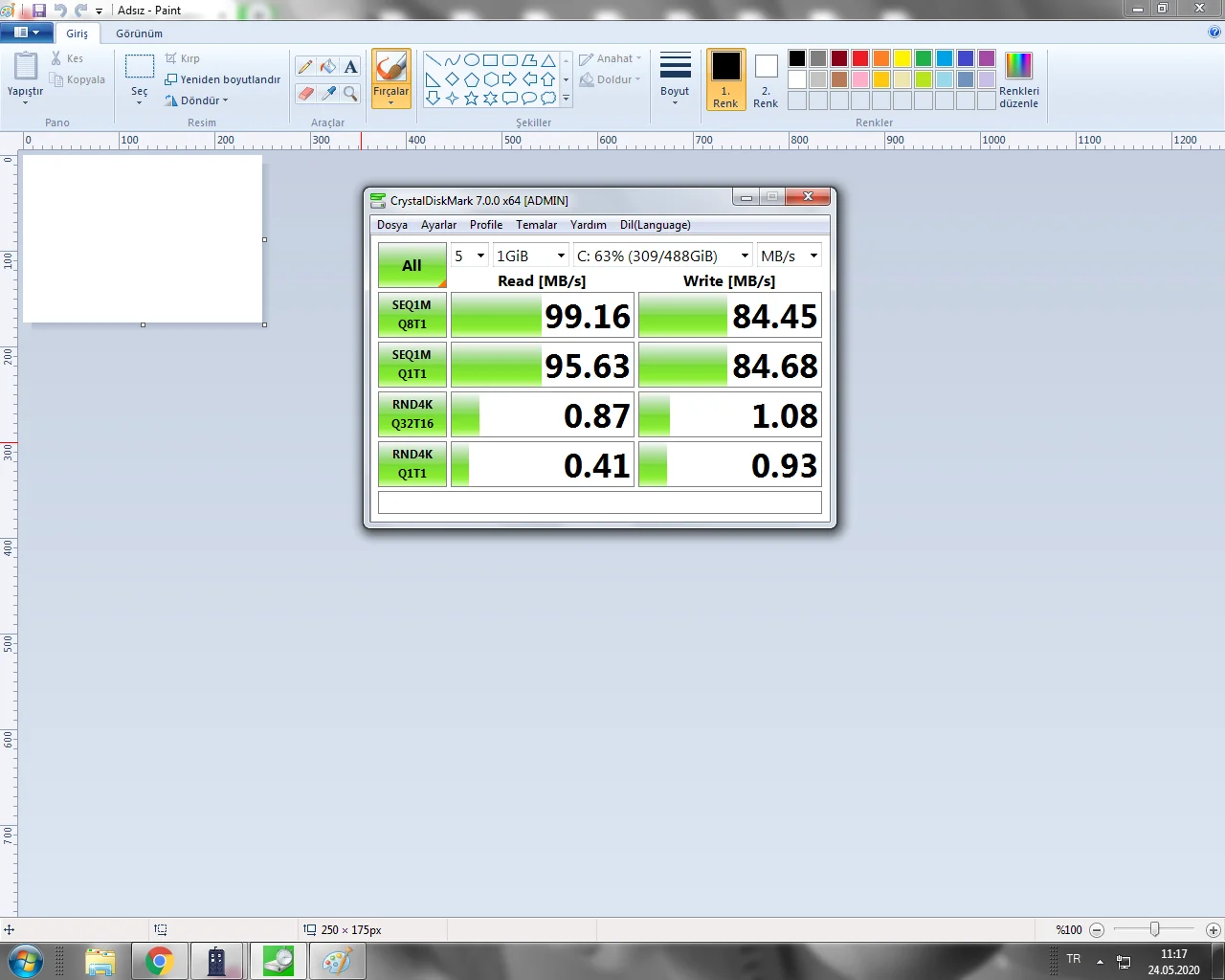Select the Magnifier tool
The width and height of the screenshot is (1225, 980).
[351, 93]
